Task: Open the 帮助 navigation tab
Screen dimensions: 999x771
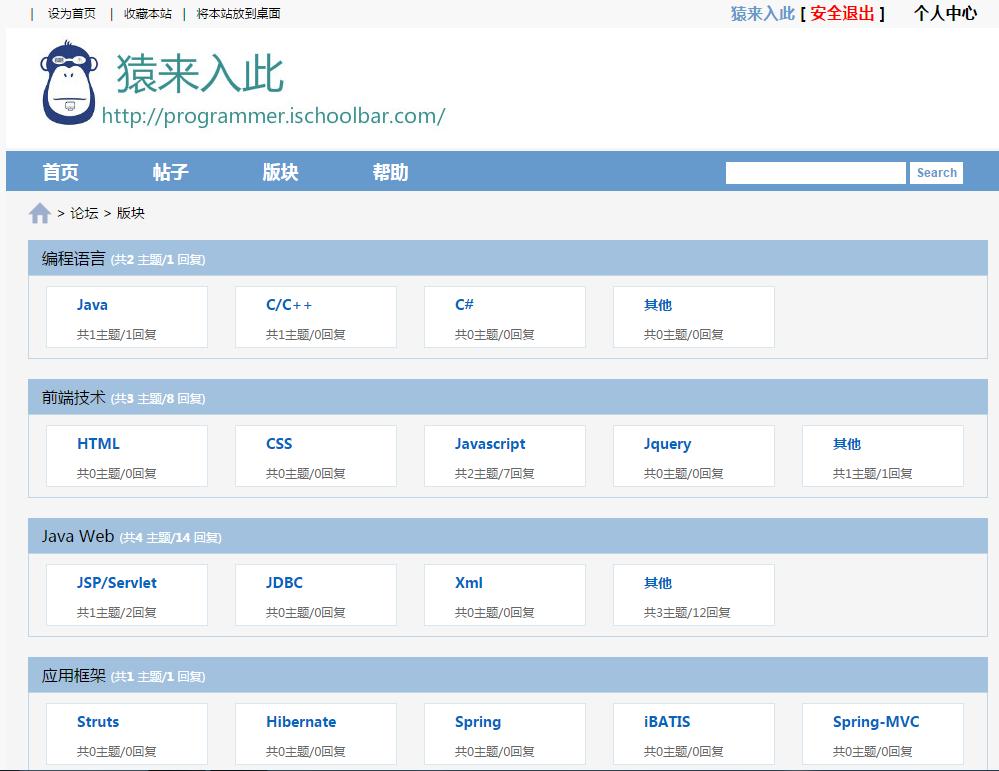Action: pyautogui.click(x=390, y=172)
